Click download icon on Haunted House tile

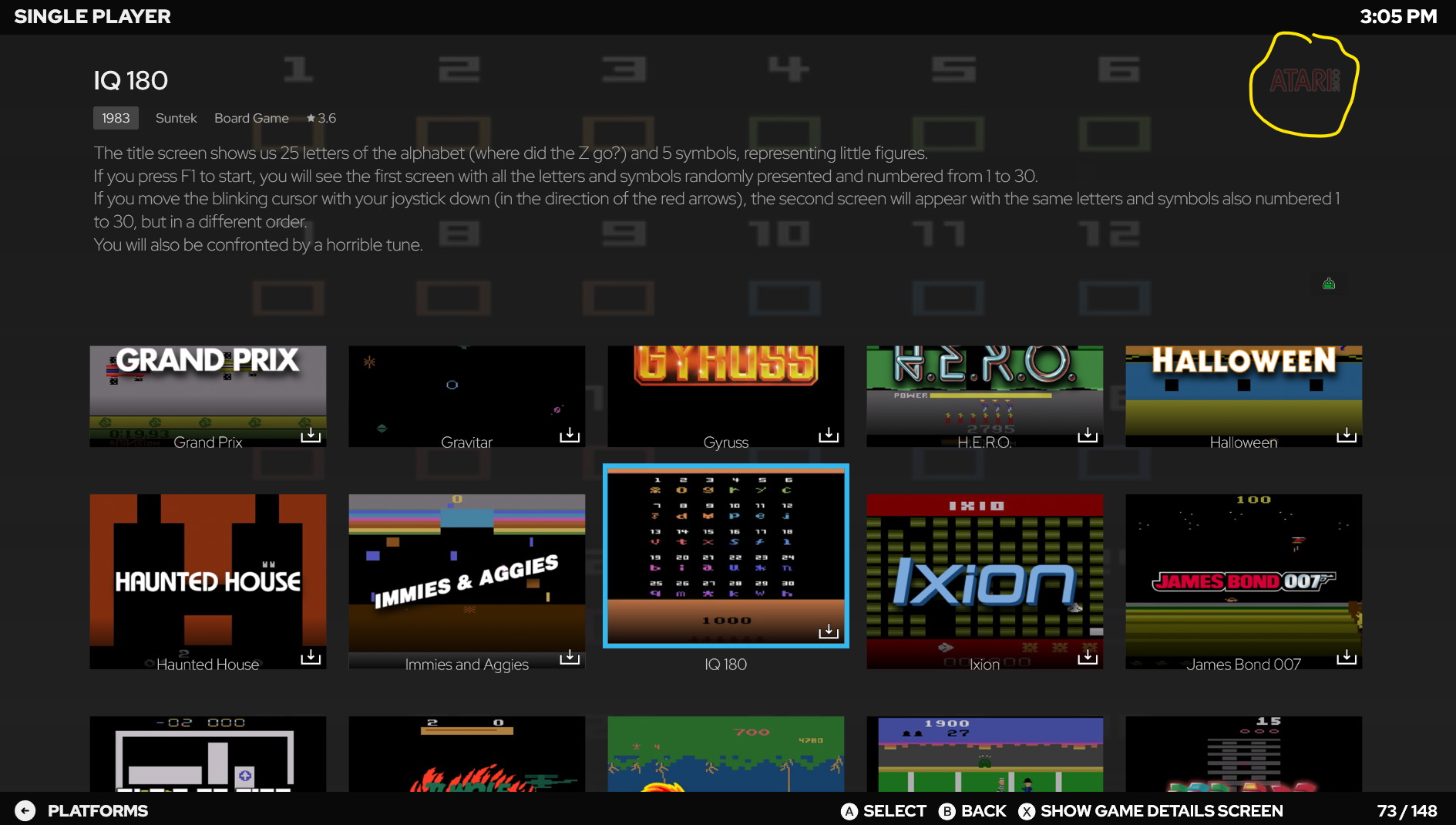click(x=311, y=657)
